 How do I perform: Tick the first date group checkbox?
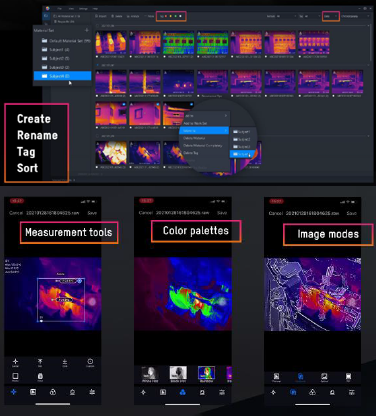pyautogui.click(x=97, y=26)
